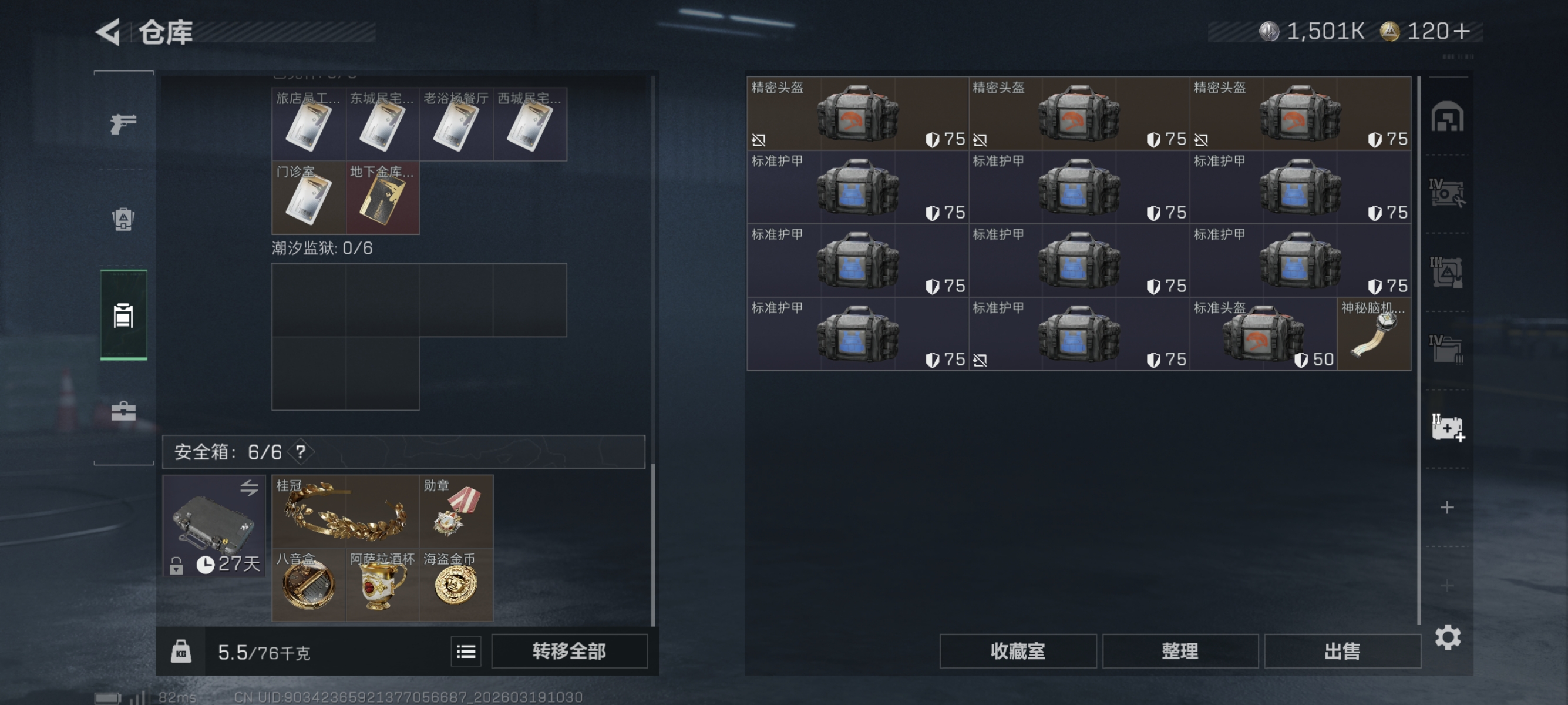Add a new storage box with first plus
The image size is (1568, 705).
pos(1448,507)
